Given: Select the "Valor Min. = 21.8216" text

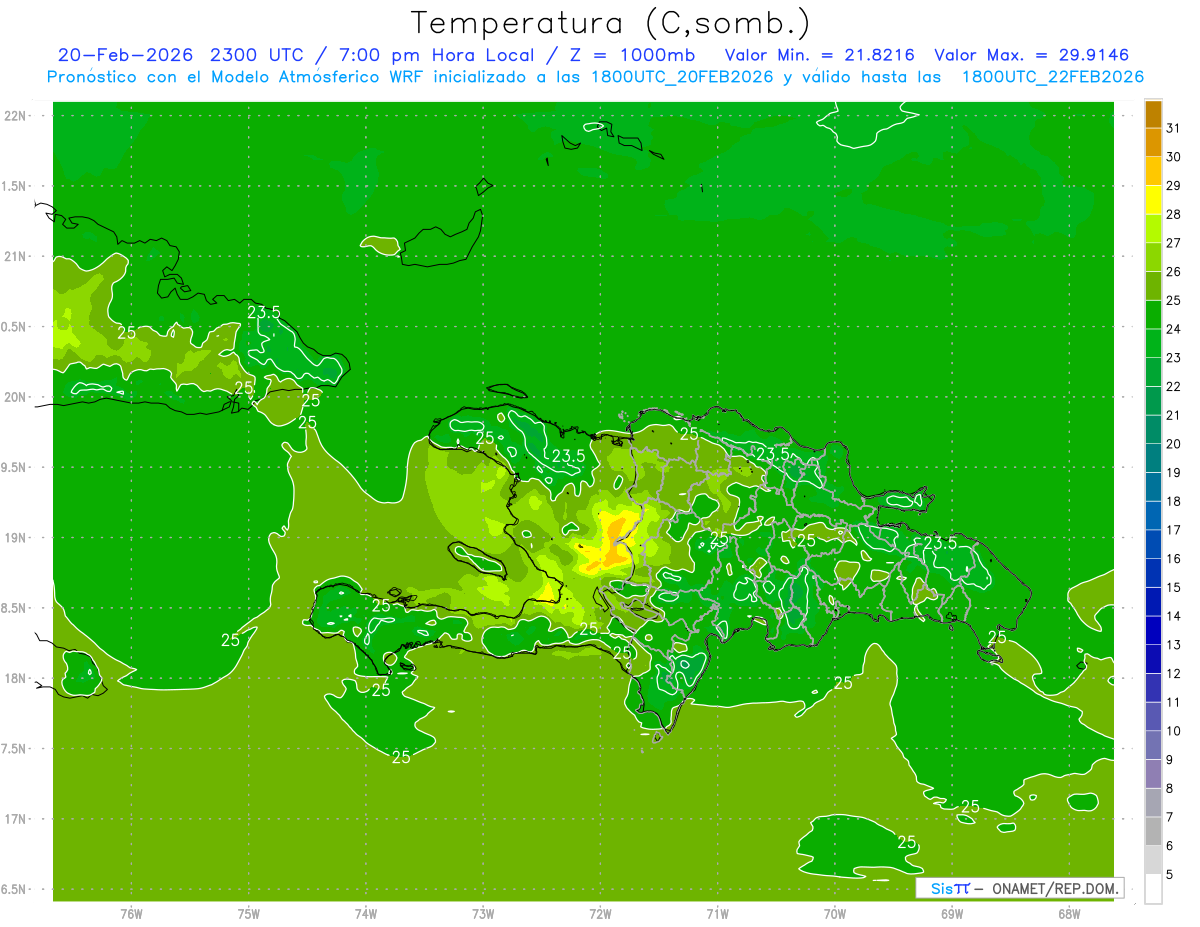Looking at the screenshot, I should [819, 55].
